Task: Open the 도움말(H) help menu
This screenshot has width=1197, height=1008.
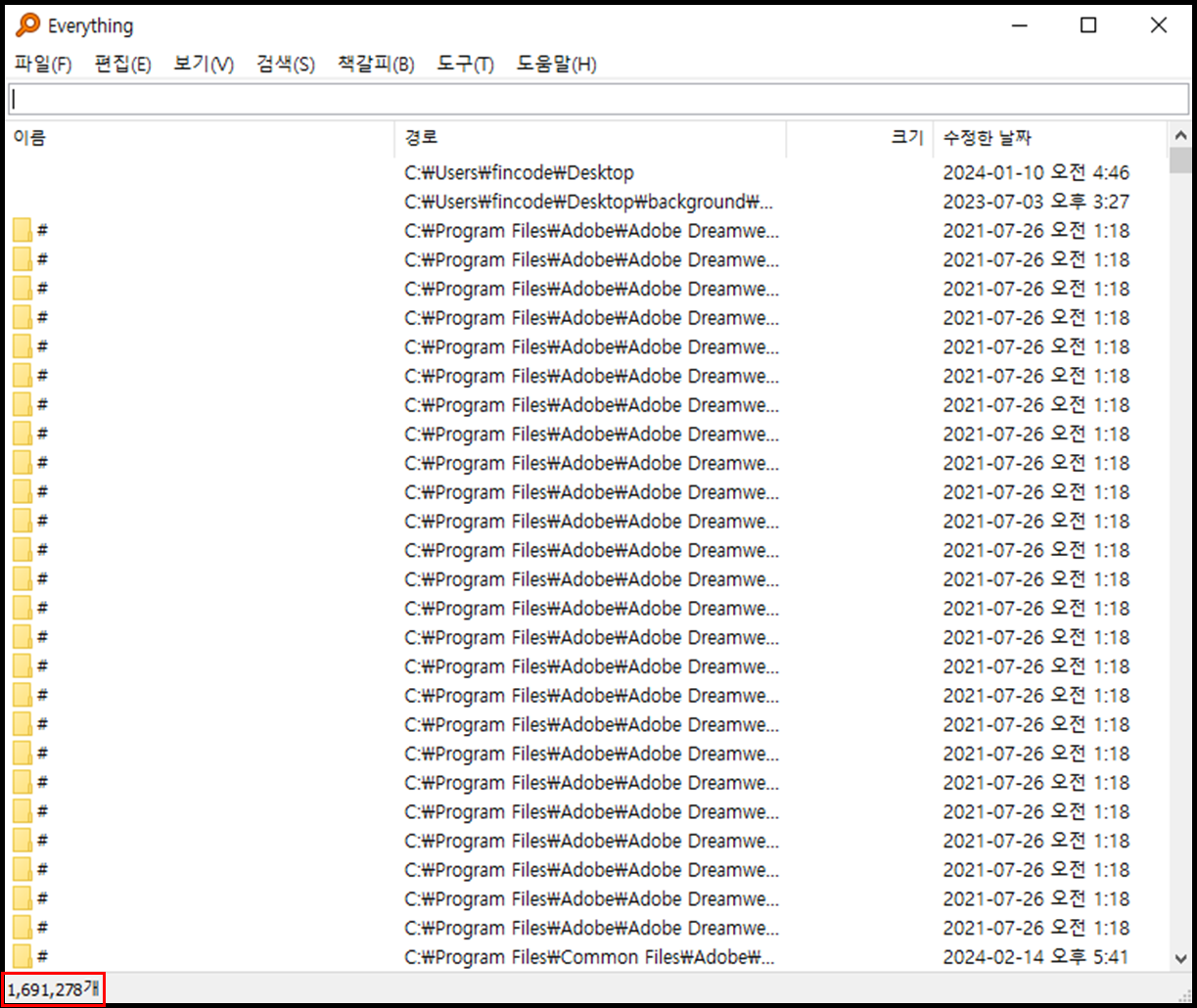Action: click(x=557, y=65)
